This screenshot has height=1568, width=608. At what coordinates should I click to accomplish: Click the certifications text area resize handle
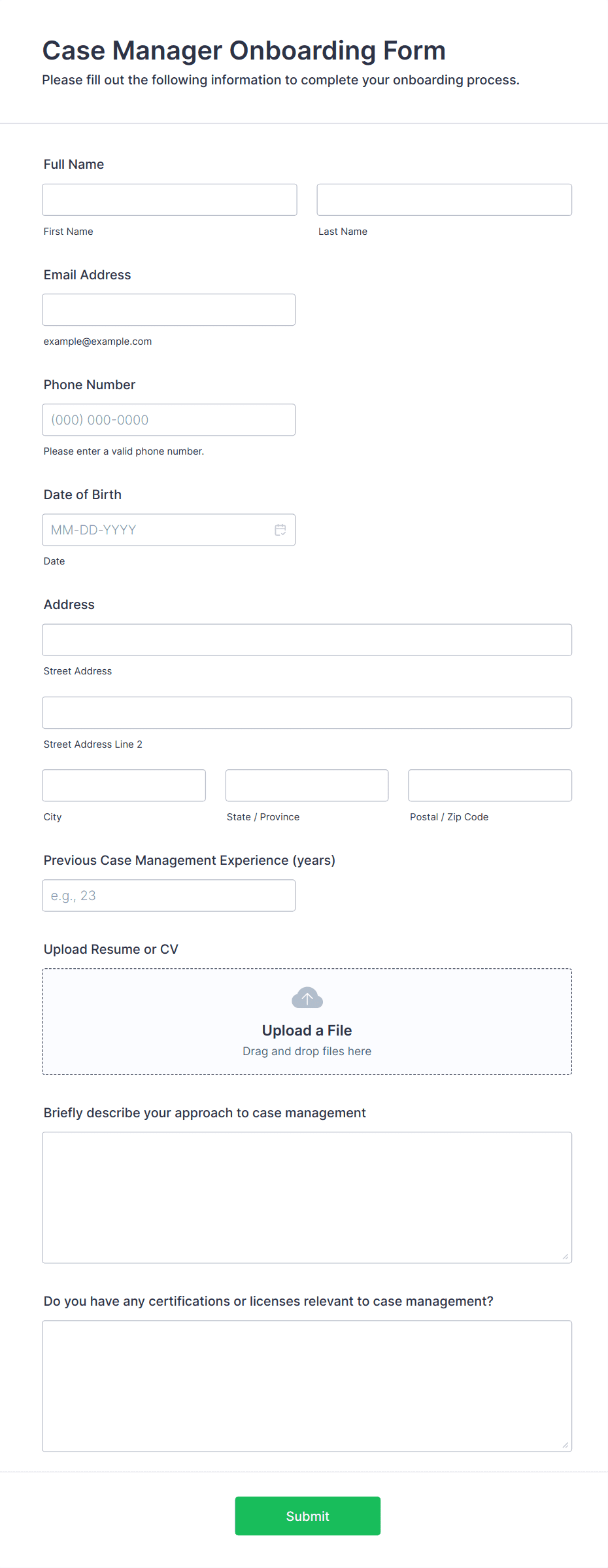(x=566, y=1445)
